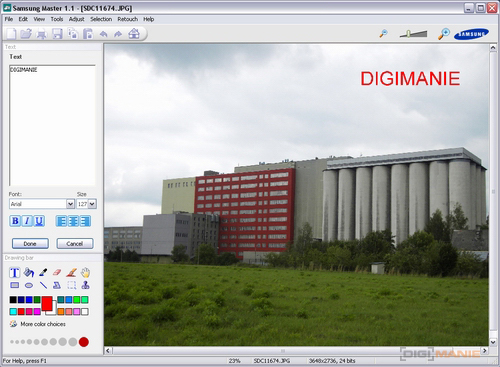Go to the home screen icon
Screen dimensions: 500x367
coord(134,34)
